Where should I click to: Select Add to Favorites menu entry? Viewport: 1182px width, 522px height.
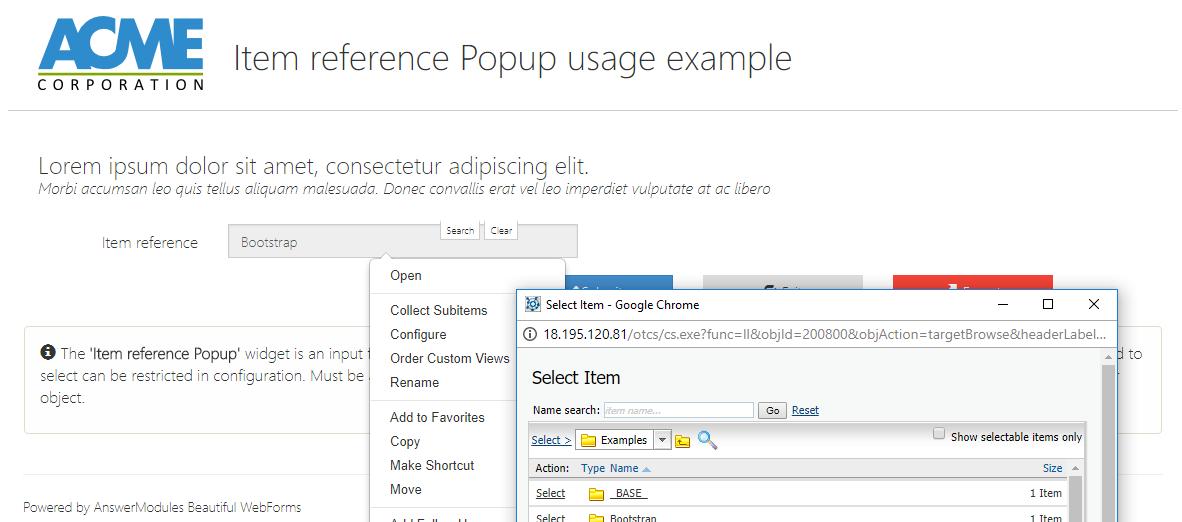[437, 418]
